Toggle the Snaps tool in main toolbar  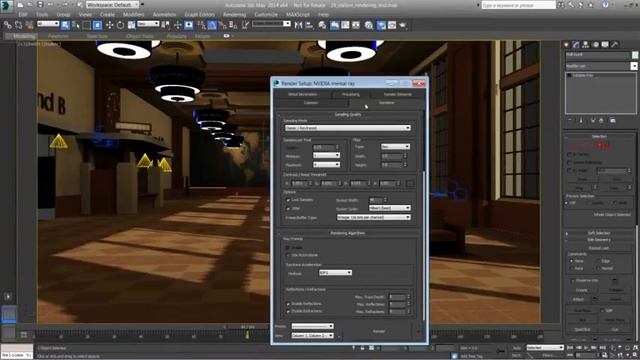[201, 25]
